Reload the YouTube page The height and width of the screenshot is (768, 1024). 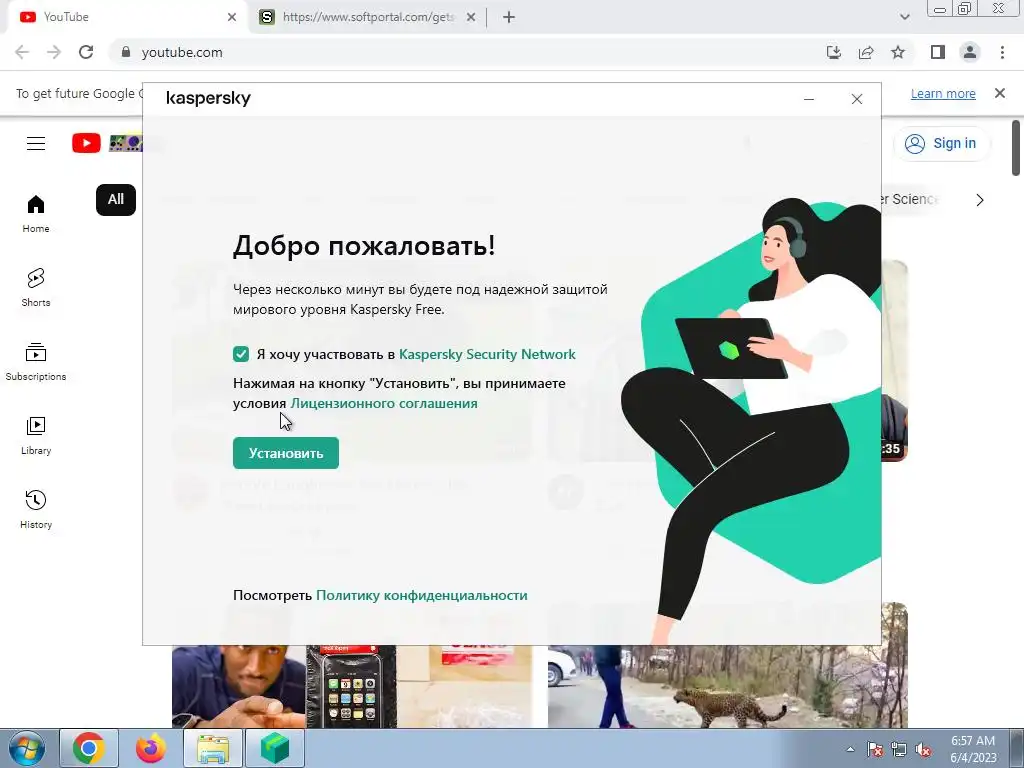[86, 52]
